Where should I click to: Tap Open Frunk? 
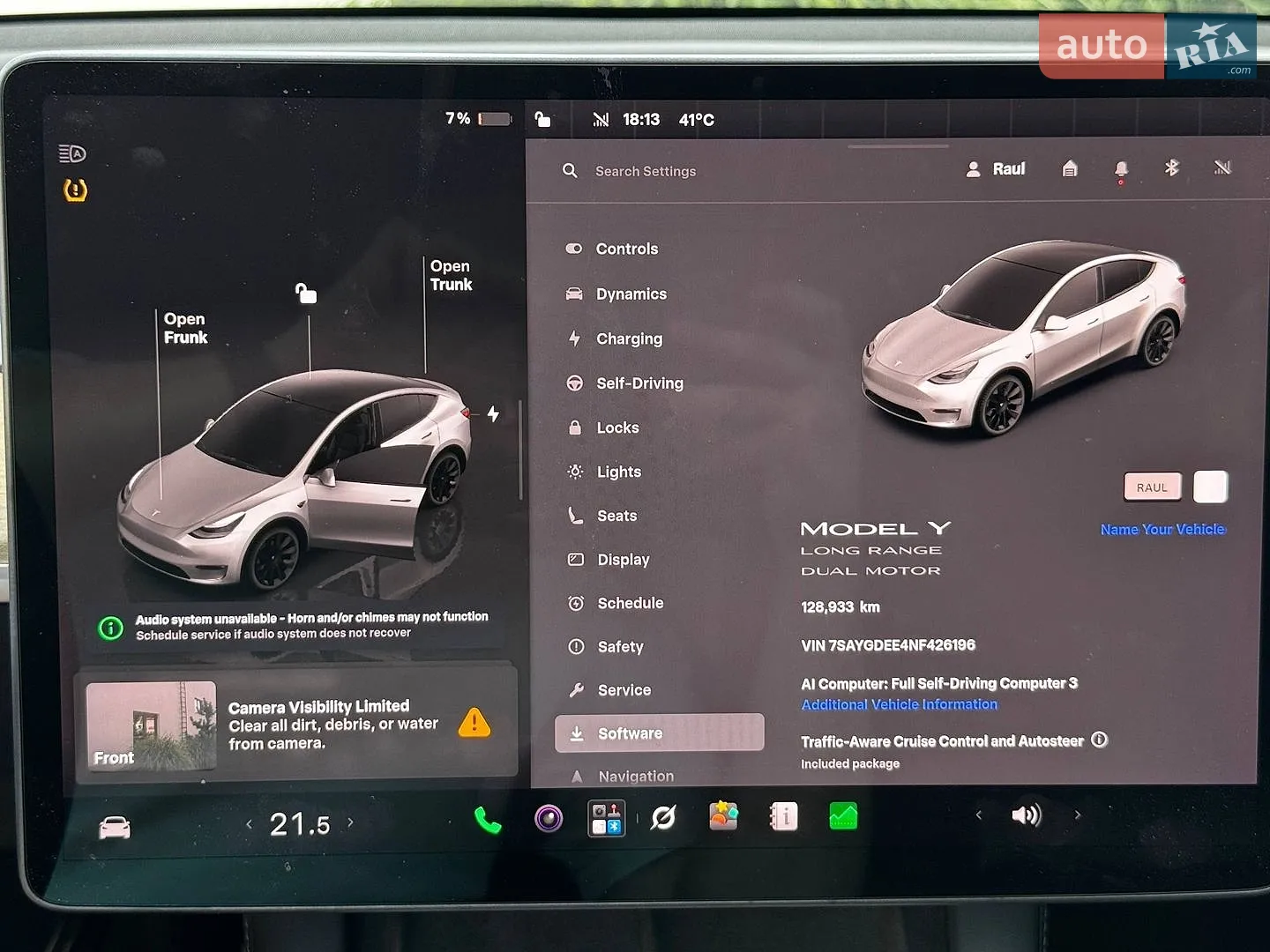pyautogui.click(x=185, y=328)
